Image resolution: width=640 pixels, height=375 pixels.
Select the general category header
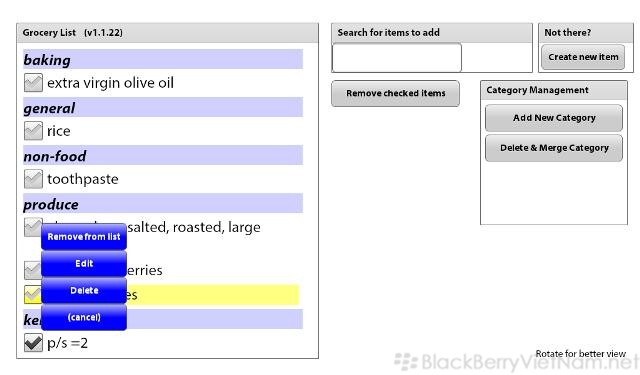[163, 107]
